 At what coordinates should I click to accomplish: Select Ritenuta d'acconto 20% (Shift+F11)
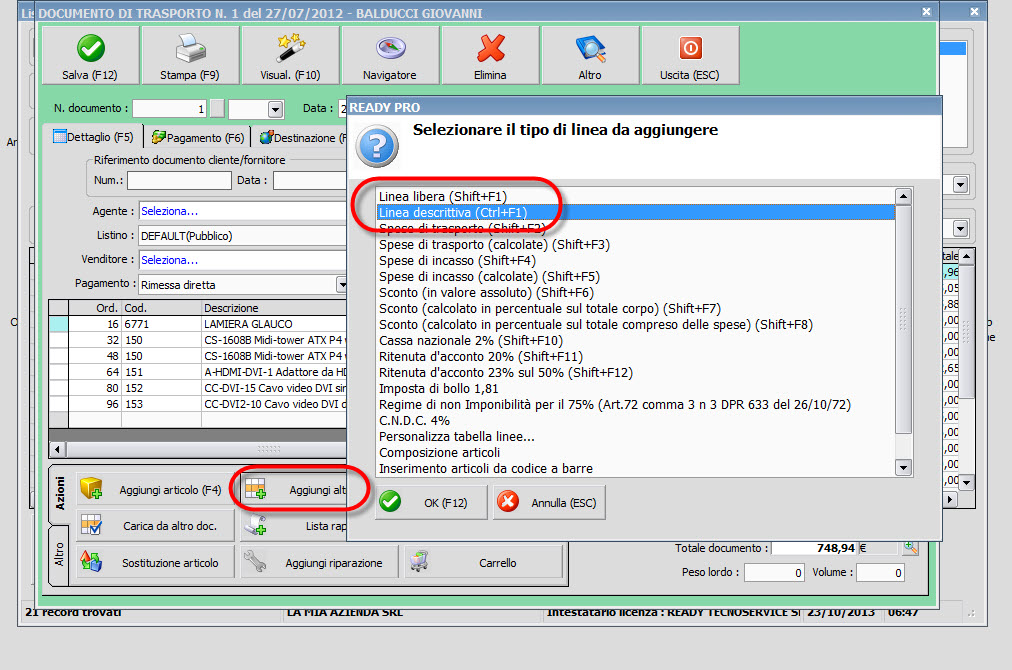click(636, 356)
